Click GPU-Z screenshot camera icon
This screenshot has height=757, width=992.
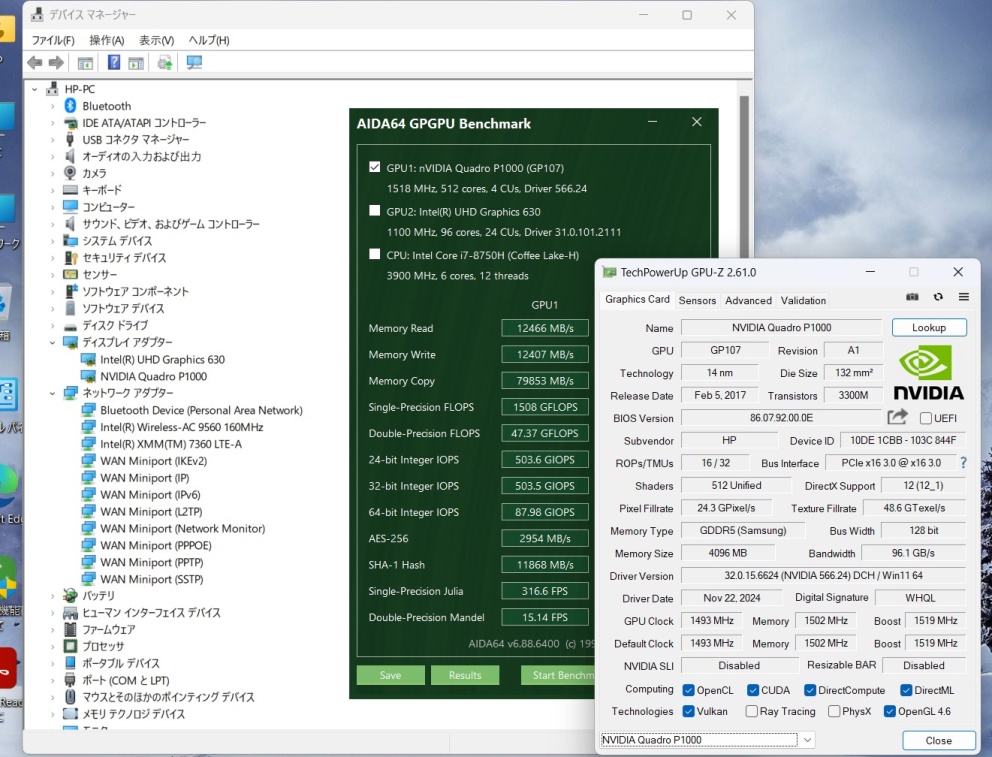pyautogui.click(x=912, y=297)
